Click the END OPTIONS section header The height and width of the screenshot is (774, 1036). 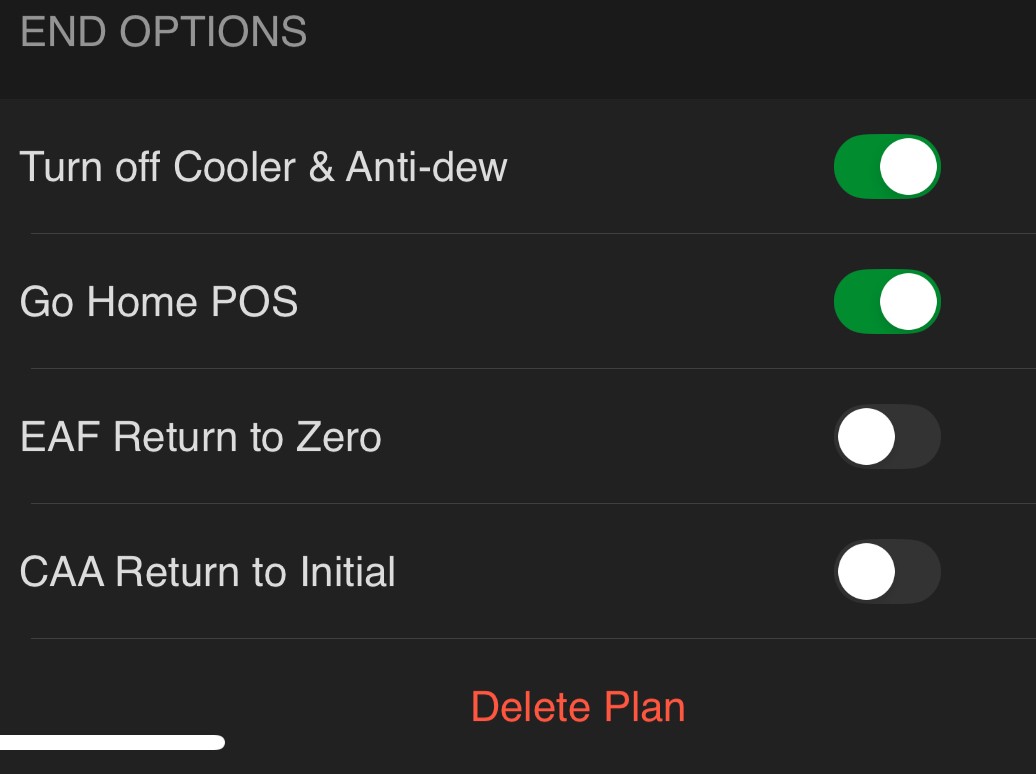(163, 32)
